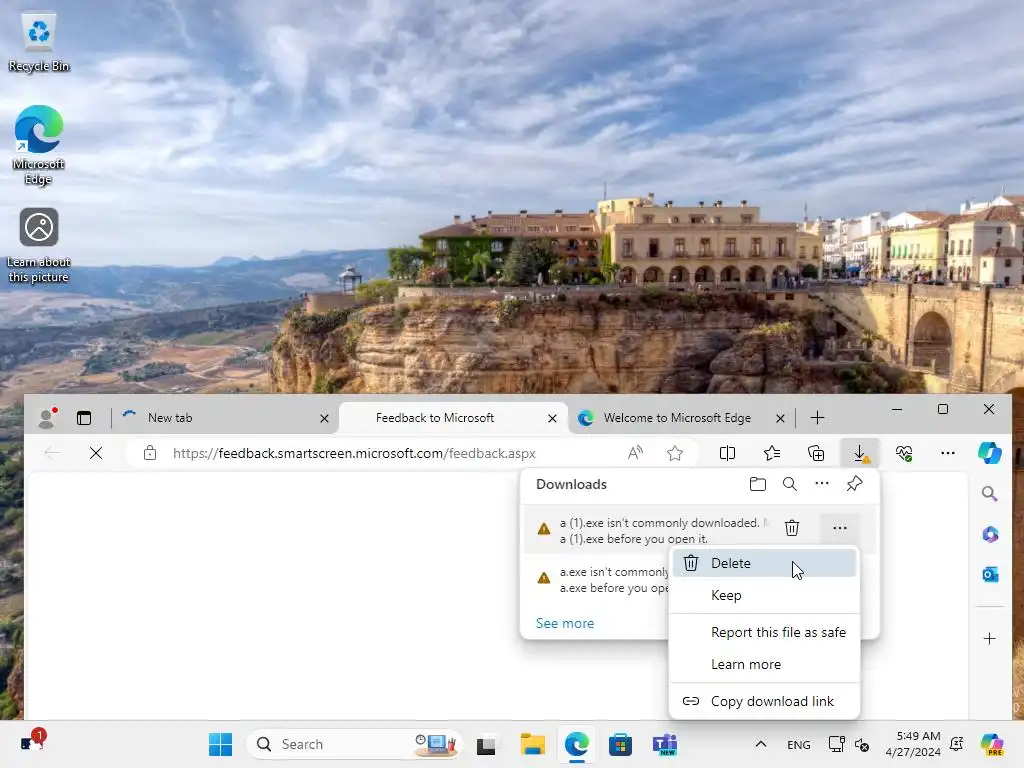Click the taskbar Search box
Screen dimensions: 1024x768
point(355,744)
